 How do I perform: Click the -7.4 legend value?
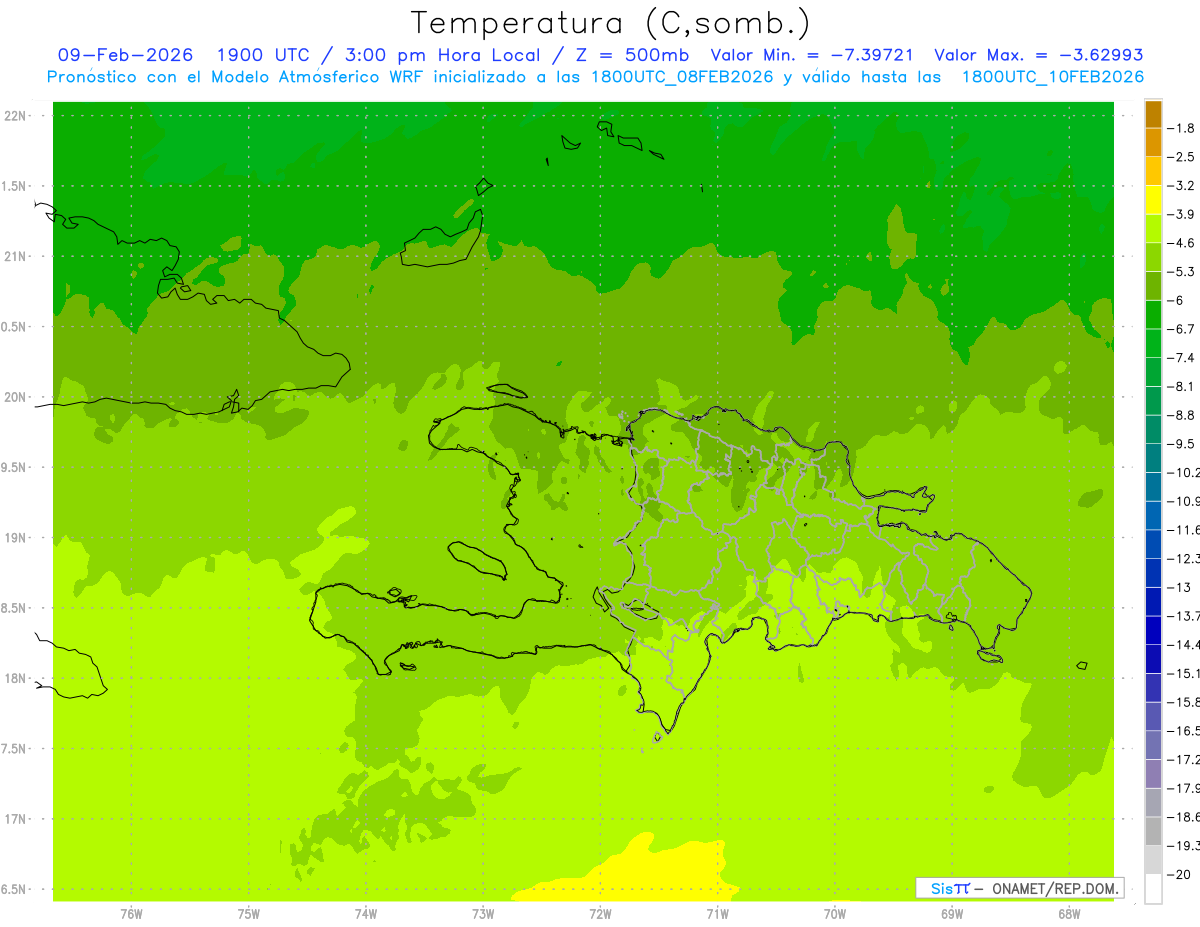click(x=1182, y=357)
